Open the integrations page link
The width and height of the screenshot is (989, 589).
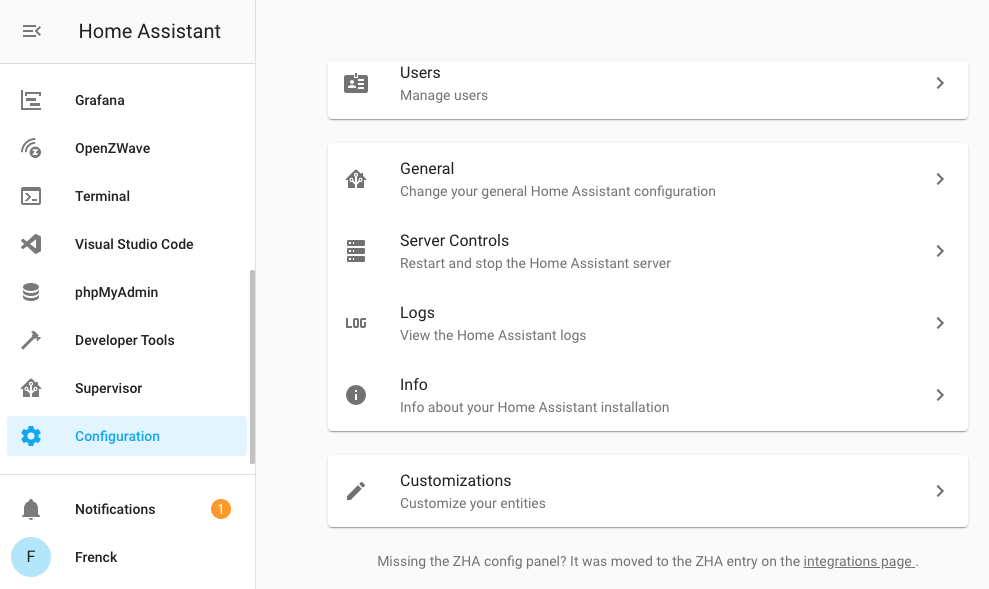point(857,561)
